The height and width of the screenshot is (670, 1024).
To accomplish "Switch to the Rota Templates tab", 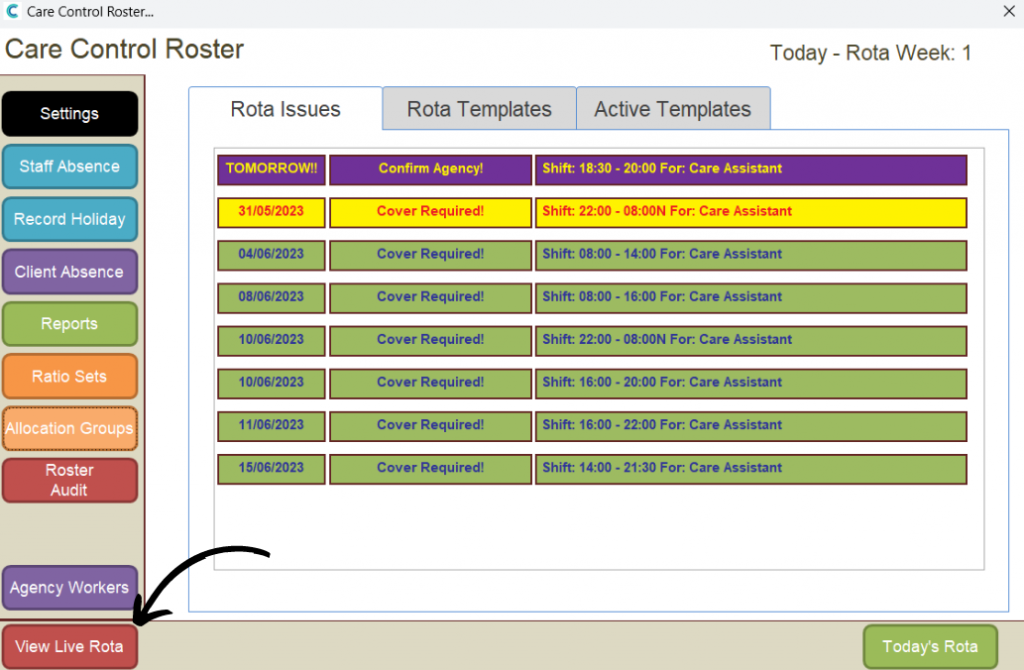I will pos(479,109).
